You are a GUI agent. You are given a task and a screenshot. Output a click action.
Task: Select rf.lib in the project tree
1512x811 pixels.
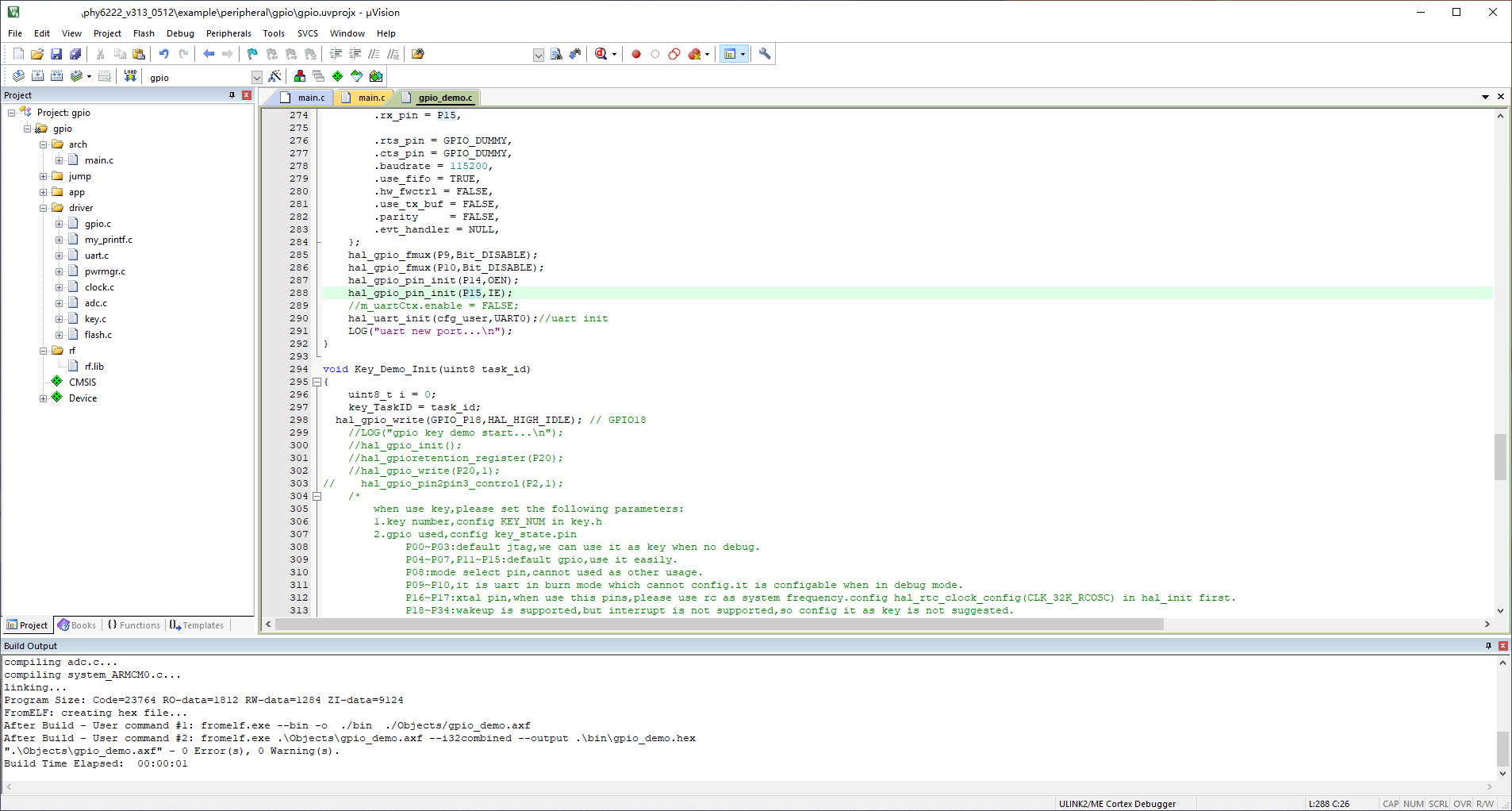click(94, 367)
